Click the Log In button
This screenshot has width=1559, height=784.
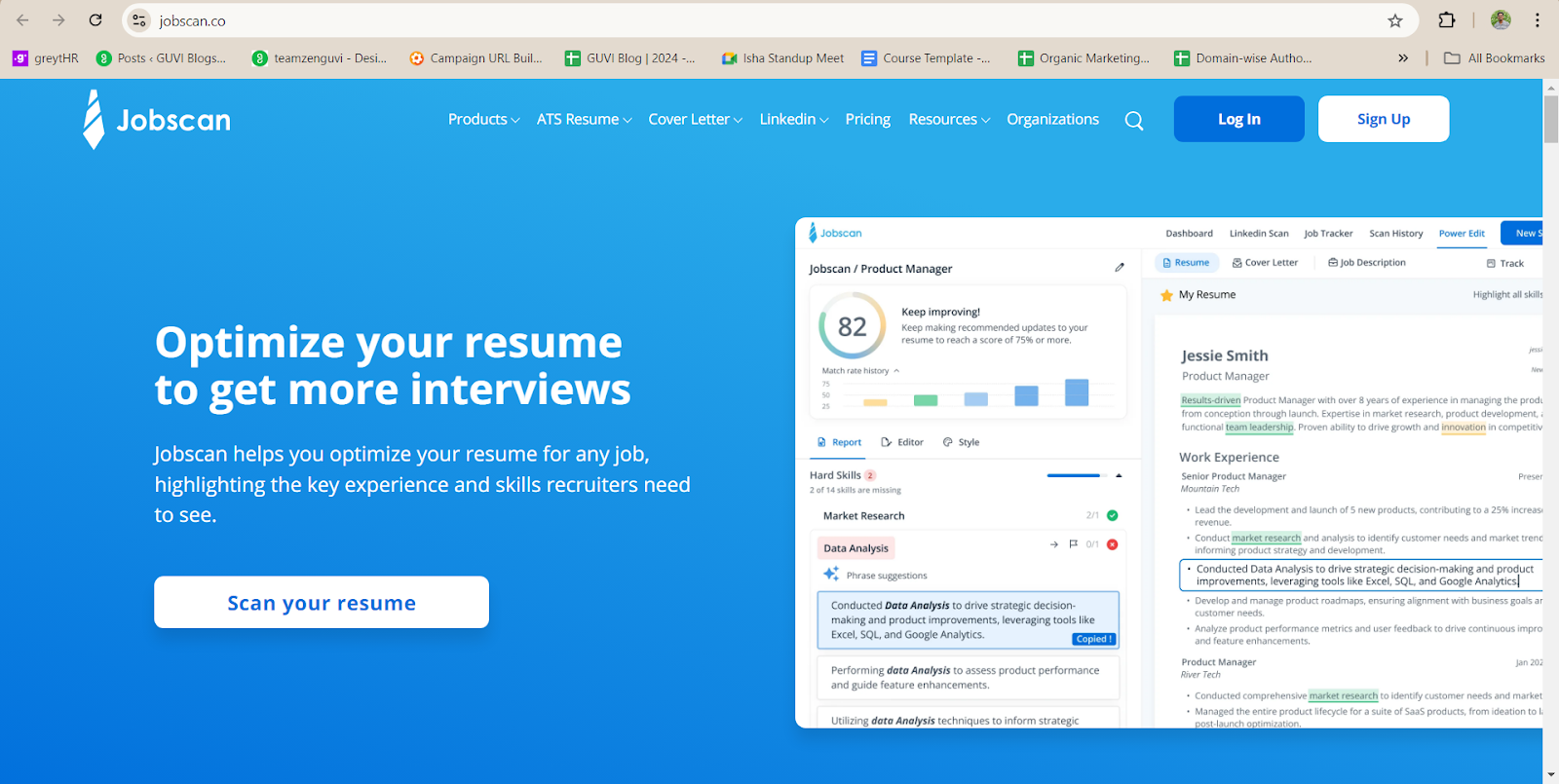[x=1239, y=119]
